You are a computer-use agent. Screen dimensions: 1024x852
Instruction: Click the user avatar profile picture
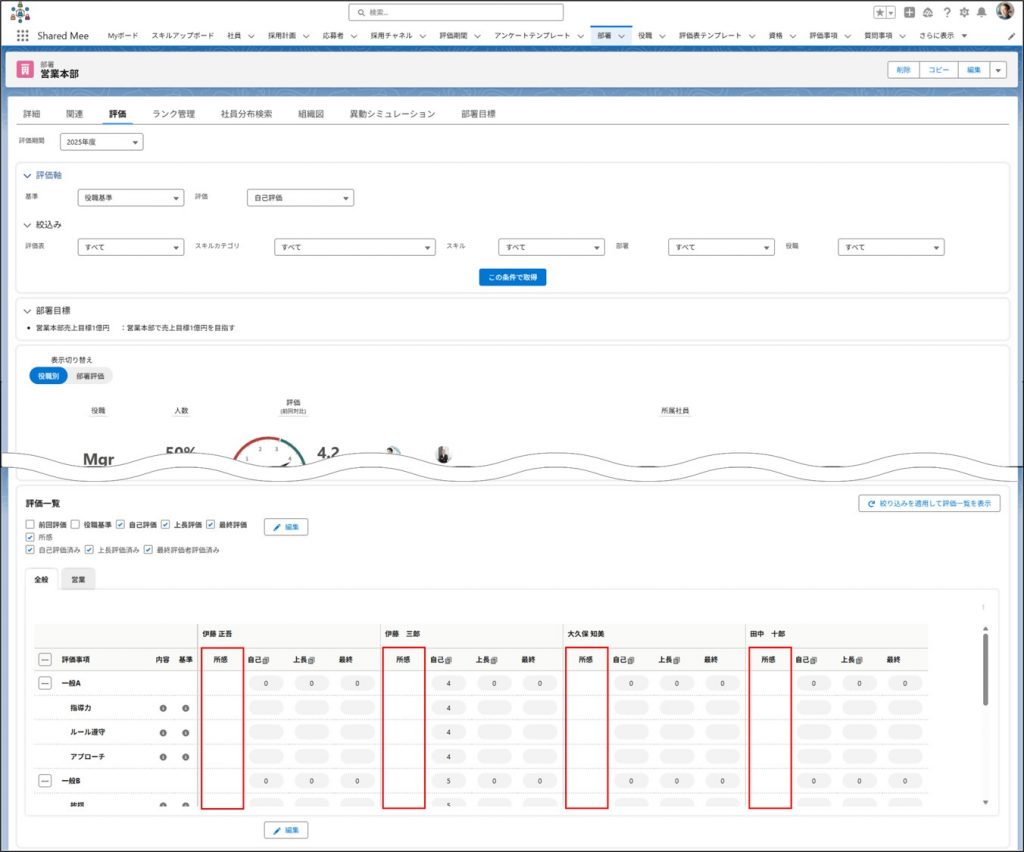[x=1005, y=11]
